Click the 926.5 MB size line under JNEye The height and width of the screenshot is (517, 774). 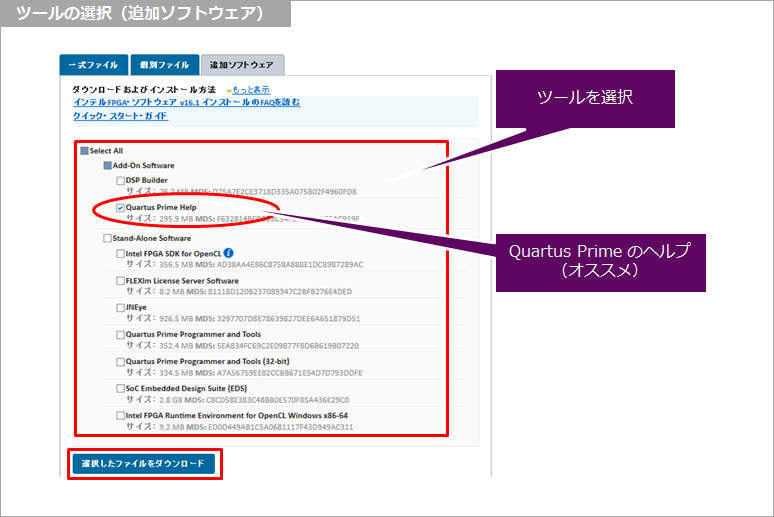(243, 318)
